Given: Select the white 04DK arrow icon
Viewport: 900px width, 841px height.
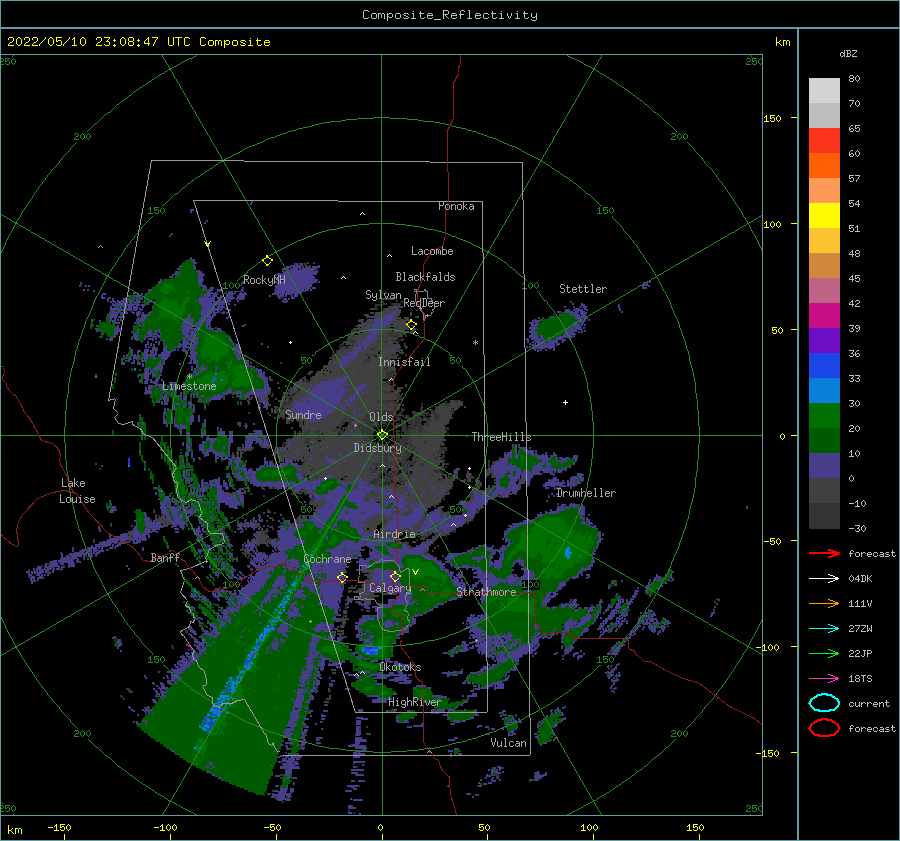Looking at the screenshot, I should [x=824, y=578].
